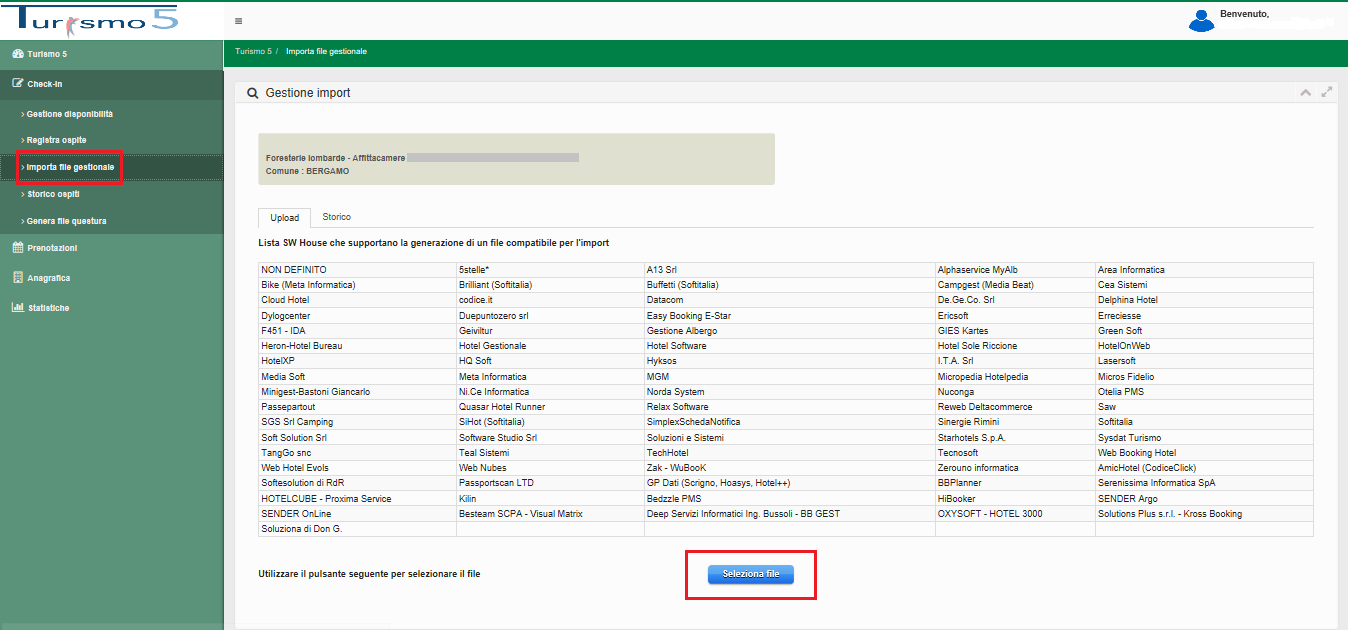Viewport: 1348px width, 630px height.
Task: Click Bike (Meta Informatica) cell
Action: (357, 285)
